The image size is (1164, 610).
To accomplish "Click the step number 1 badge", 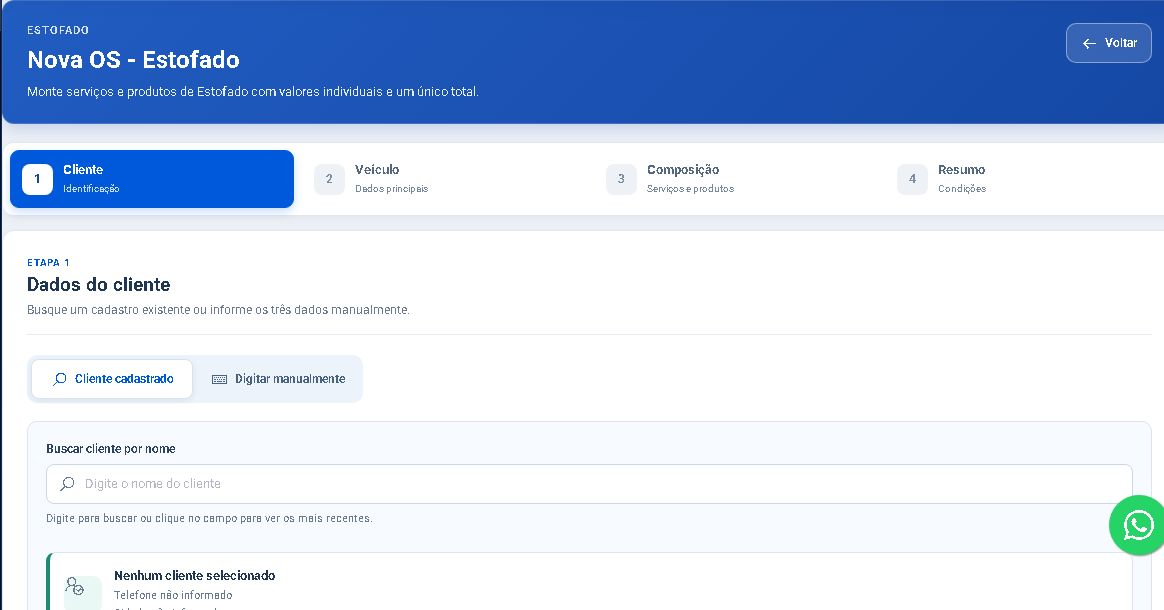I will tap(37, 179).
